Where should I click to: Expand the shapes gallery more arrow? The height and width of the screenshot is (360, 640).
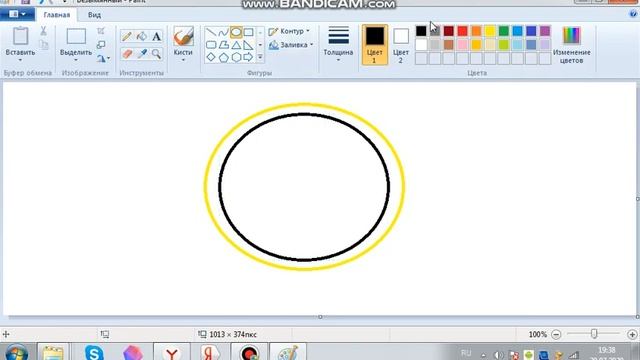260,57
